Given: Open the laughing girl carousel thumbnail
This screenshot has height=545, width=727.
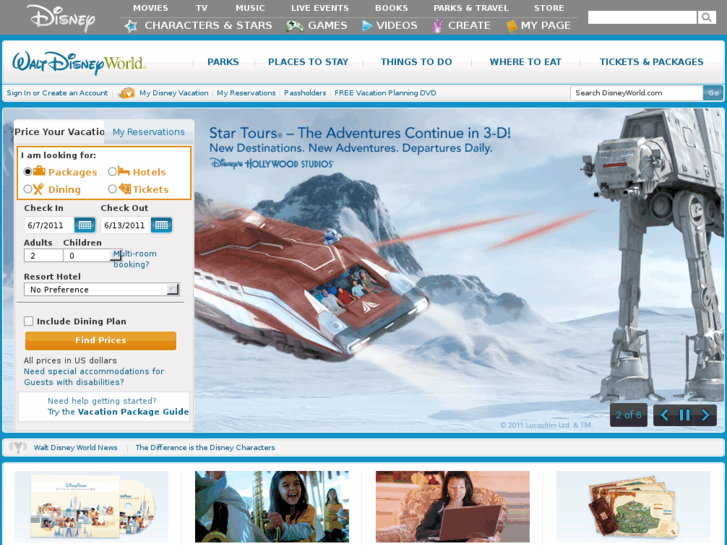Looking at the screenshot, I should click(272, 507).
